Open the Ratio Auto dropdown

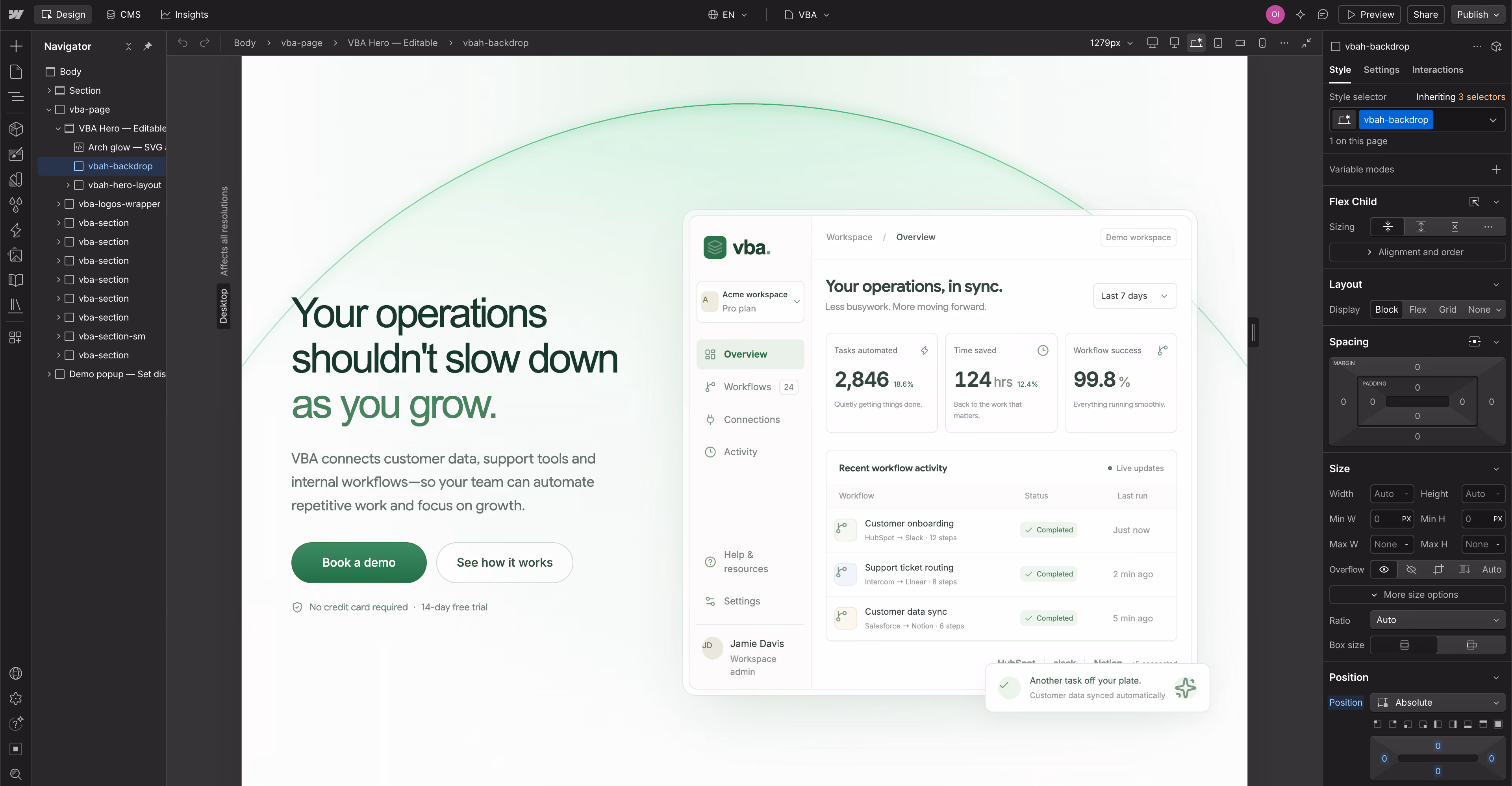(1438, 620)
